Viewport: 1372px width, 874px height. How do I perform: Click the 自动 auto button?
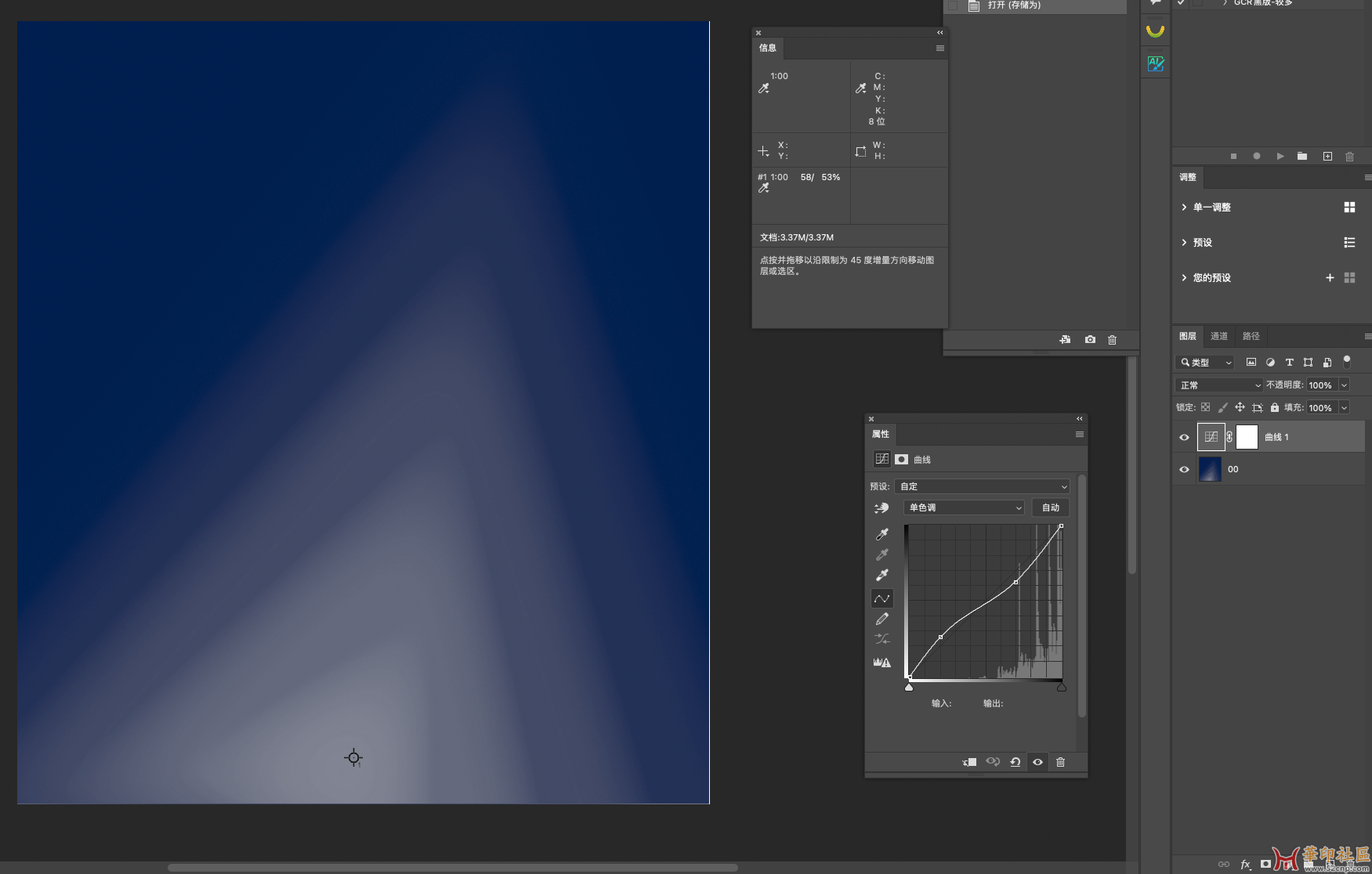(x=1050, y=508)
